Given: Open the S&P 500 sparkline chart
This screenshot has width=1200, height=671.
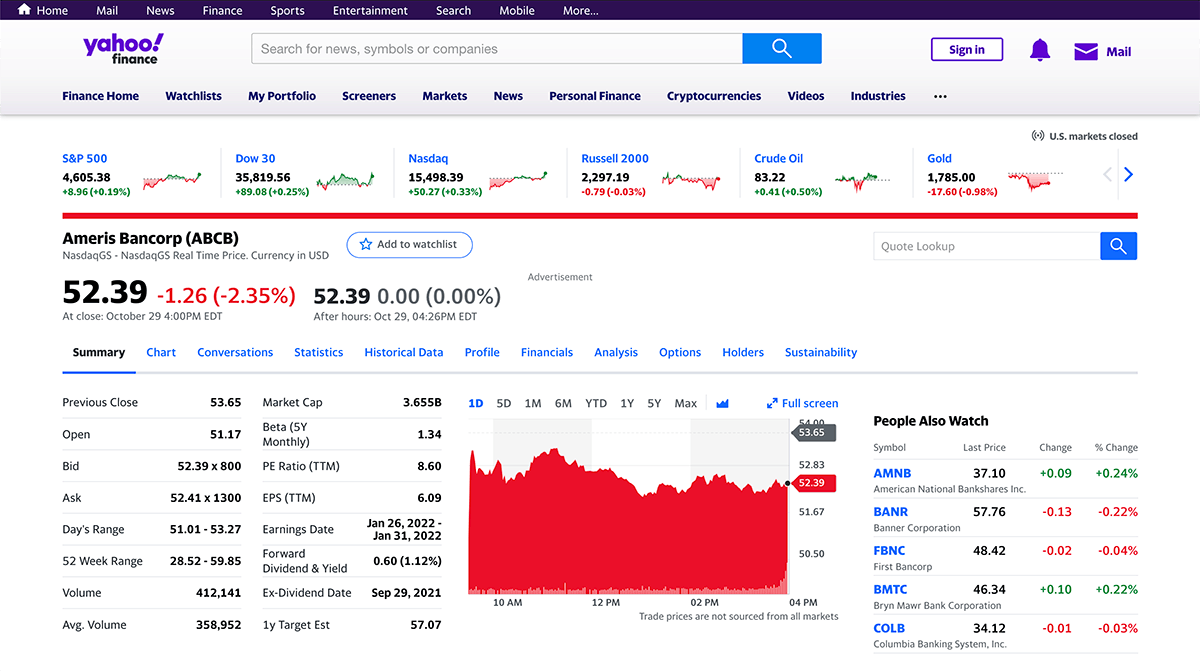Looking at the screenshot, I should click(x=171, y=181).
